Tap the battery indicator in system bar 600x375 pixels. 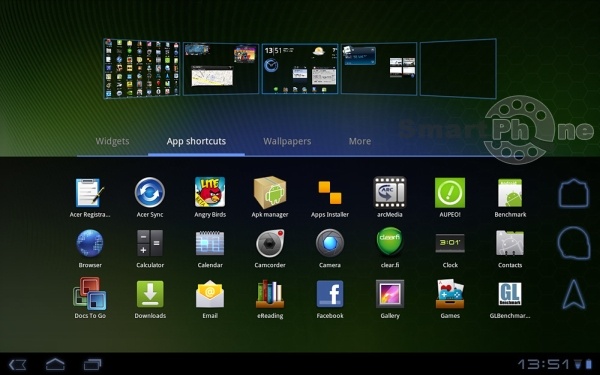pos(589,364)
